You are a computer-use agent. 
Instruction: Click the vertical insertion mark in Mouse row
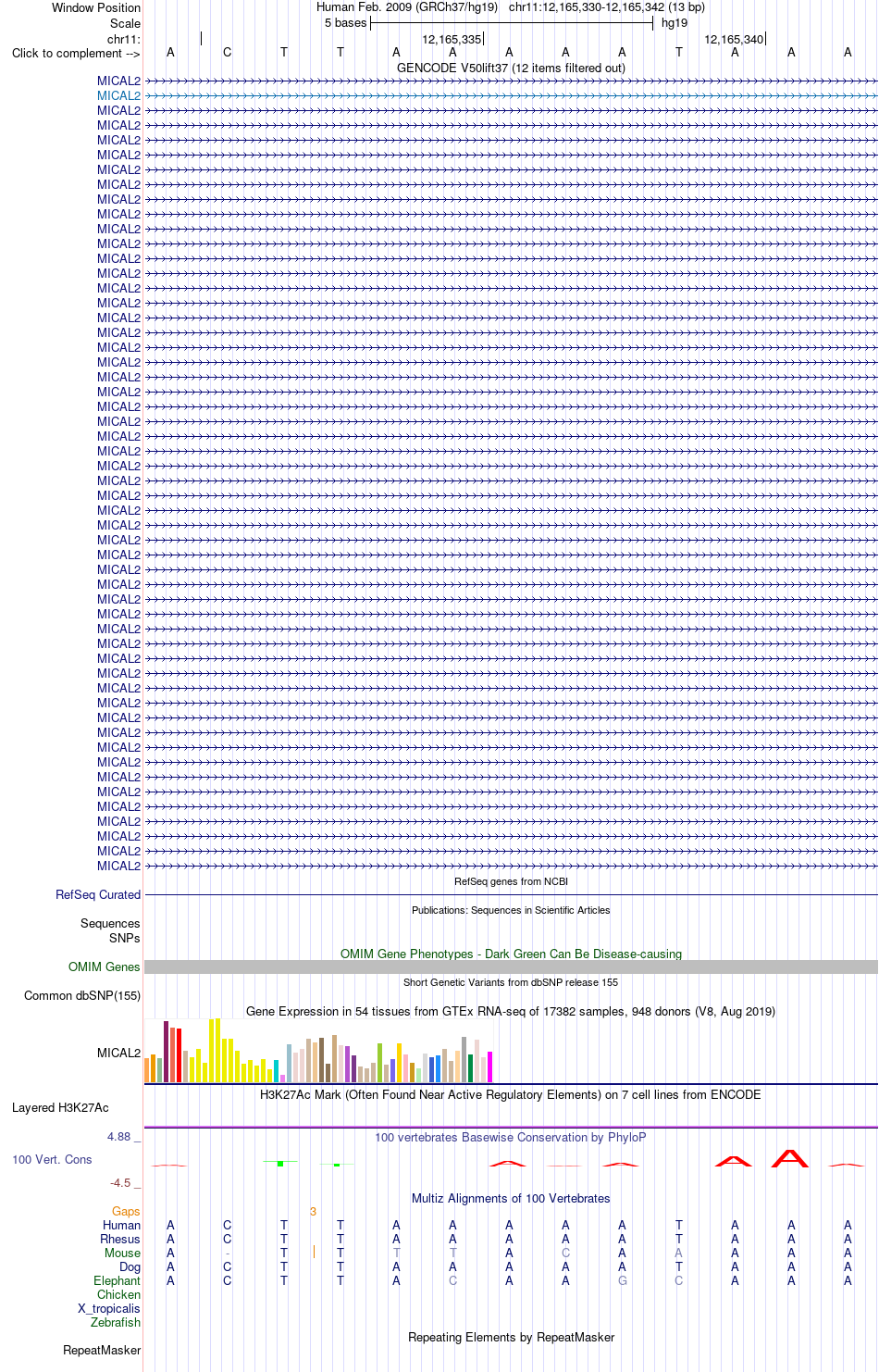coord(315,1253)
